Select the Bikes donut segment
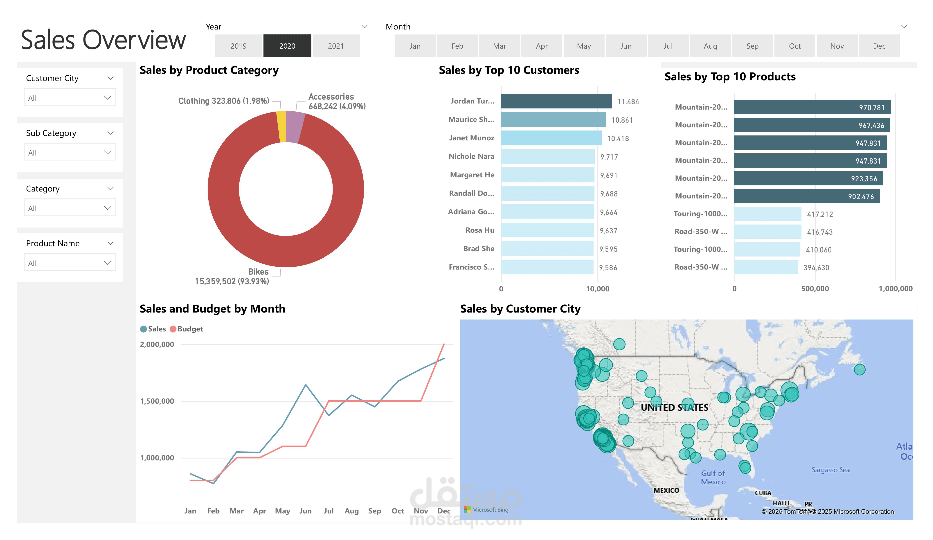This screenshot has width=933, height=540. pyautogui.click(x=286, y=252)
